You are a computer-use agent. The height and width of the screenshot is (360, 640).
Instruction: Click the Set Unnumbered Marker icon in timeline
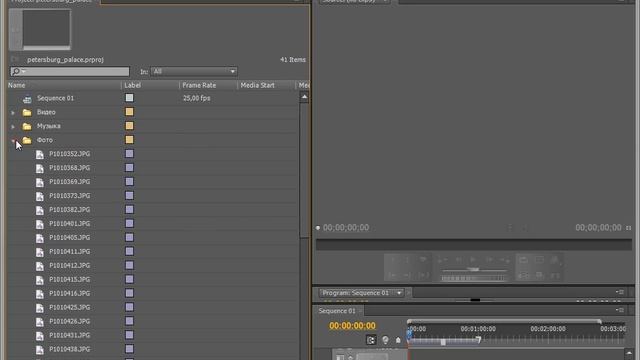point(398,340)
